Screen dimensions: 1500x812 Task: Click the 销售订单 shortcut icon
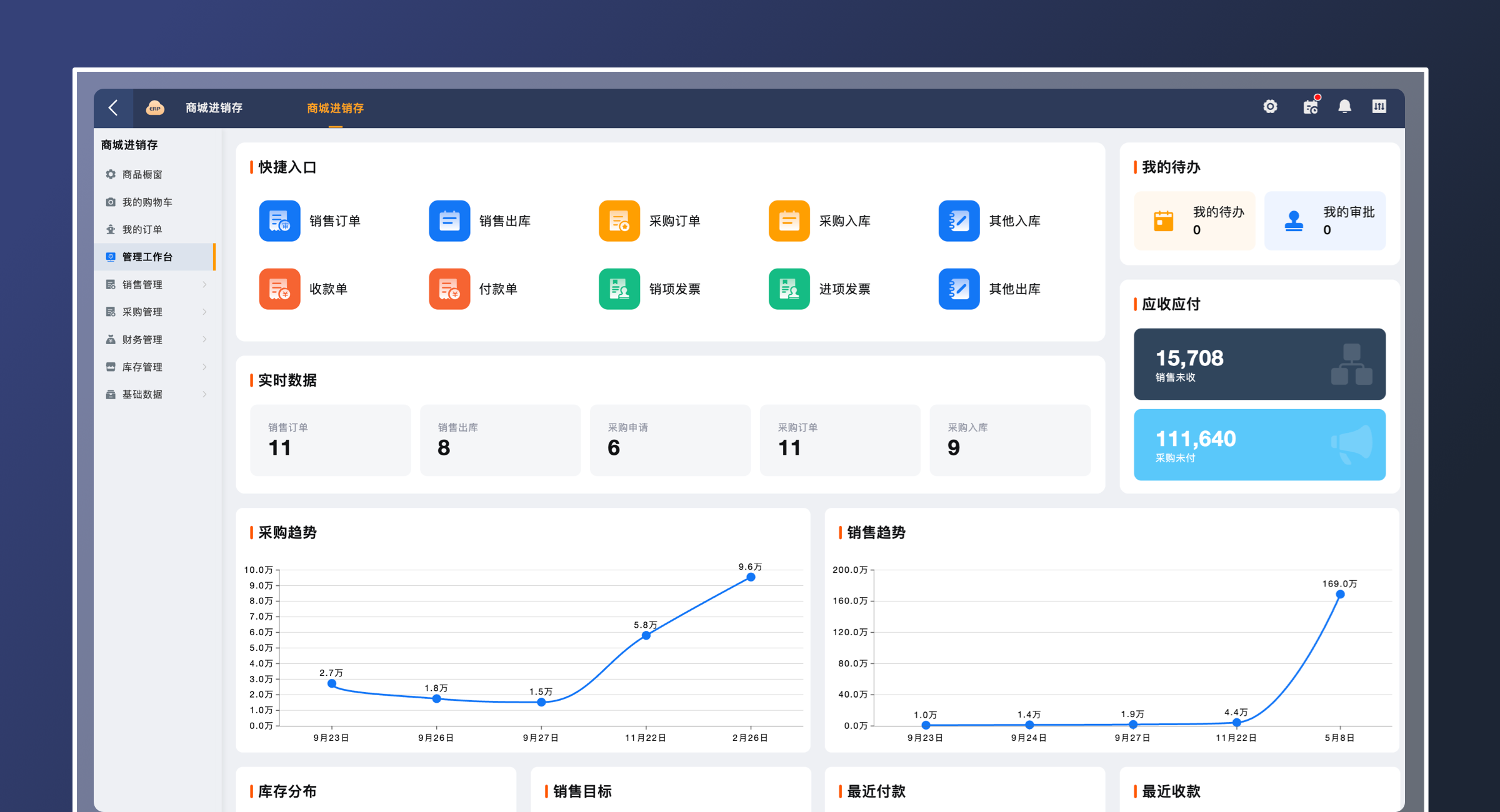coord(279,220)
